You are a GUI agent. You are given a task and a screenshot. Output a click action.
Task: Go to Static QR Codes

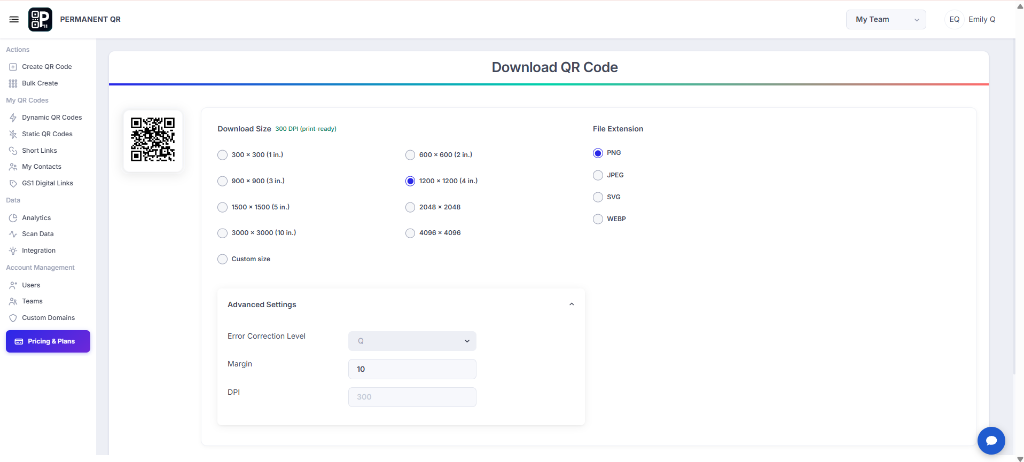tap(47, 134)
